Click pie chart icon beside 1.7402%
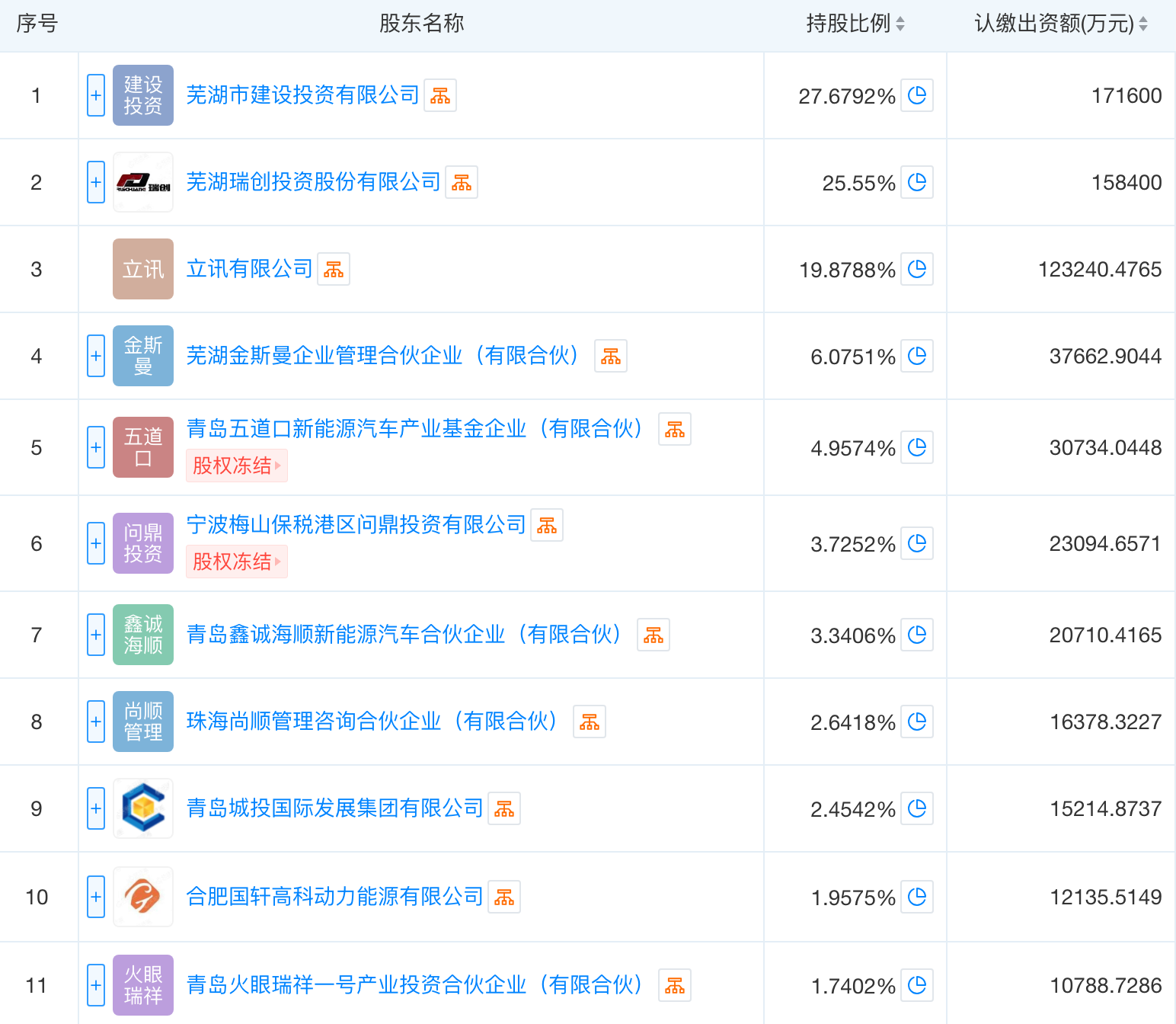 [x=917, y=985]
